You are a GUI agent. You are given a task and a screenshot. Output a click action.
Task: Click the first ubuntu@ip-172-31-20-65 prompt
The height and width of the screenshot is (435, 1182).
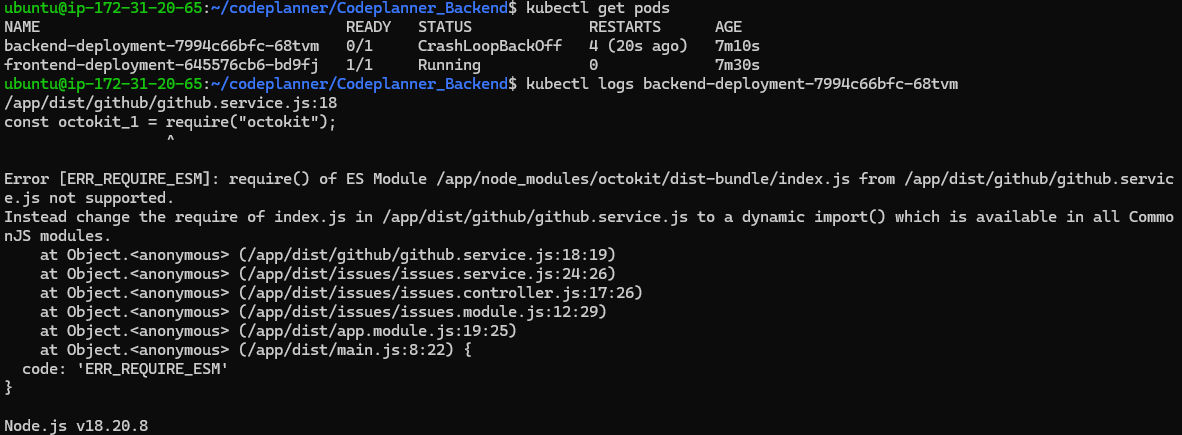point(103,8)
